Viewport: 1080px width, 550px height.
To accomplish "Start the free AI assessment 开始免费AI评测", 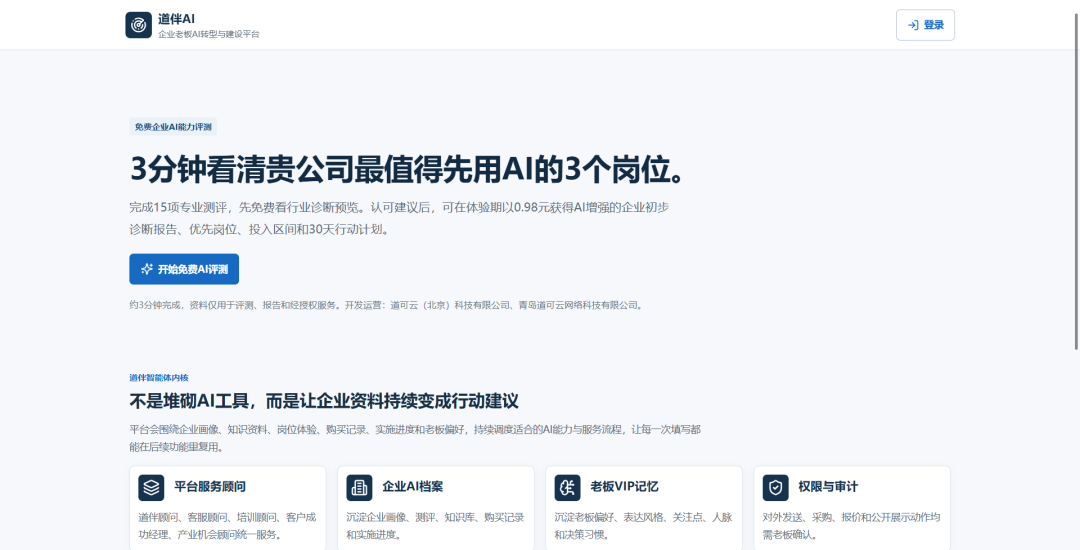I will [184, 269].
